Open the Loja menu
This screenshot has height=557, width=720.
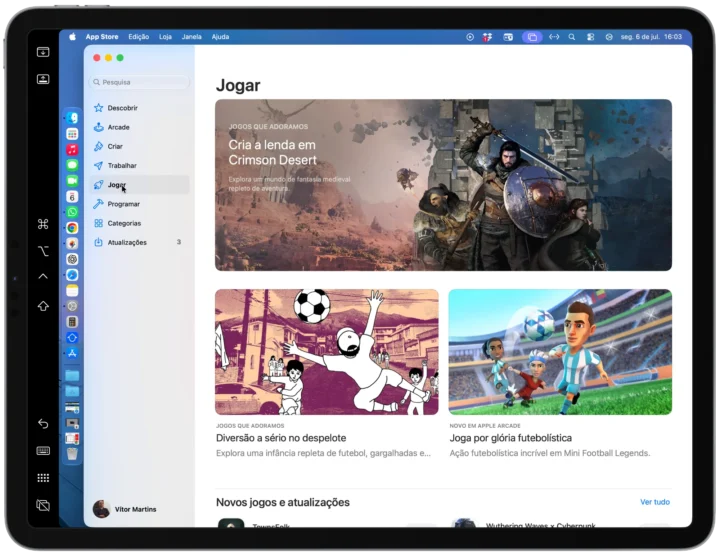pos(165,37)
